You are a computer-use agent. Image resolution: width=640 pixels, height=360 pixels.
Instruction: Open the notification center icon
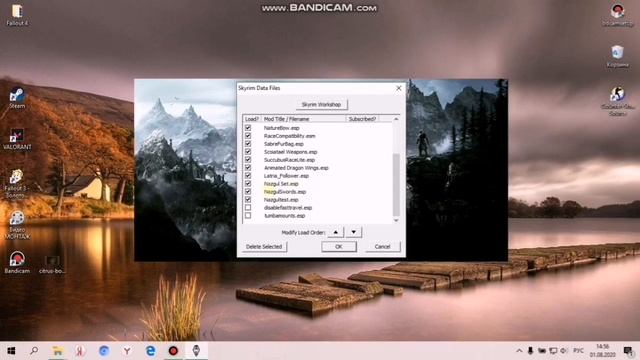[628, 351]
